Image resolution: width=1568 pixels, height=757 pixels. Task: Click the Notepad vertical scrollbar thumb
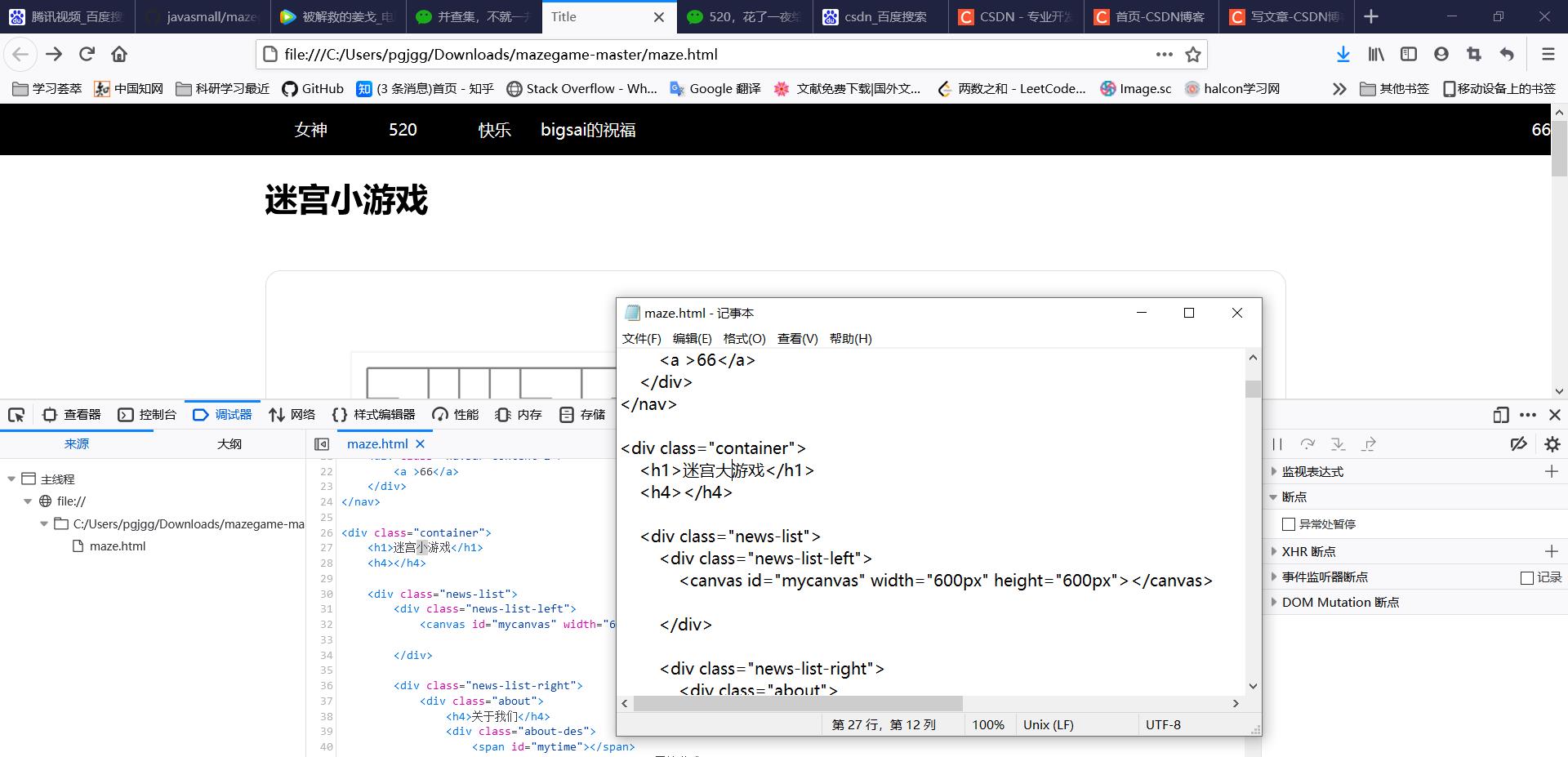pos(1253,389)
